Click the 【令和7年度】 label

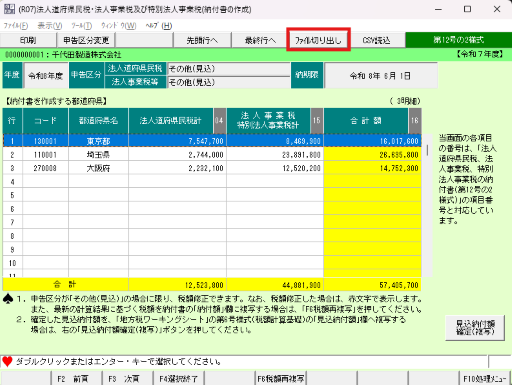click(479, 54)
